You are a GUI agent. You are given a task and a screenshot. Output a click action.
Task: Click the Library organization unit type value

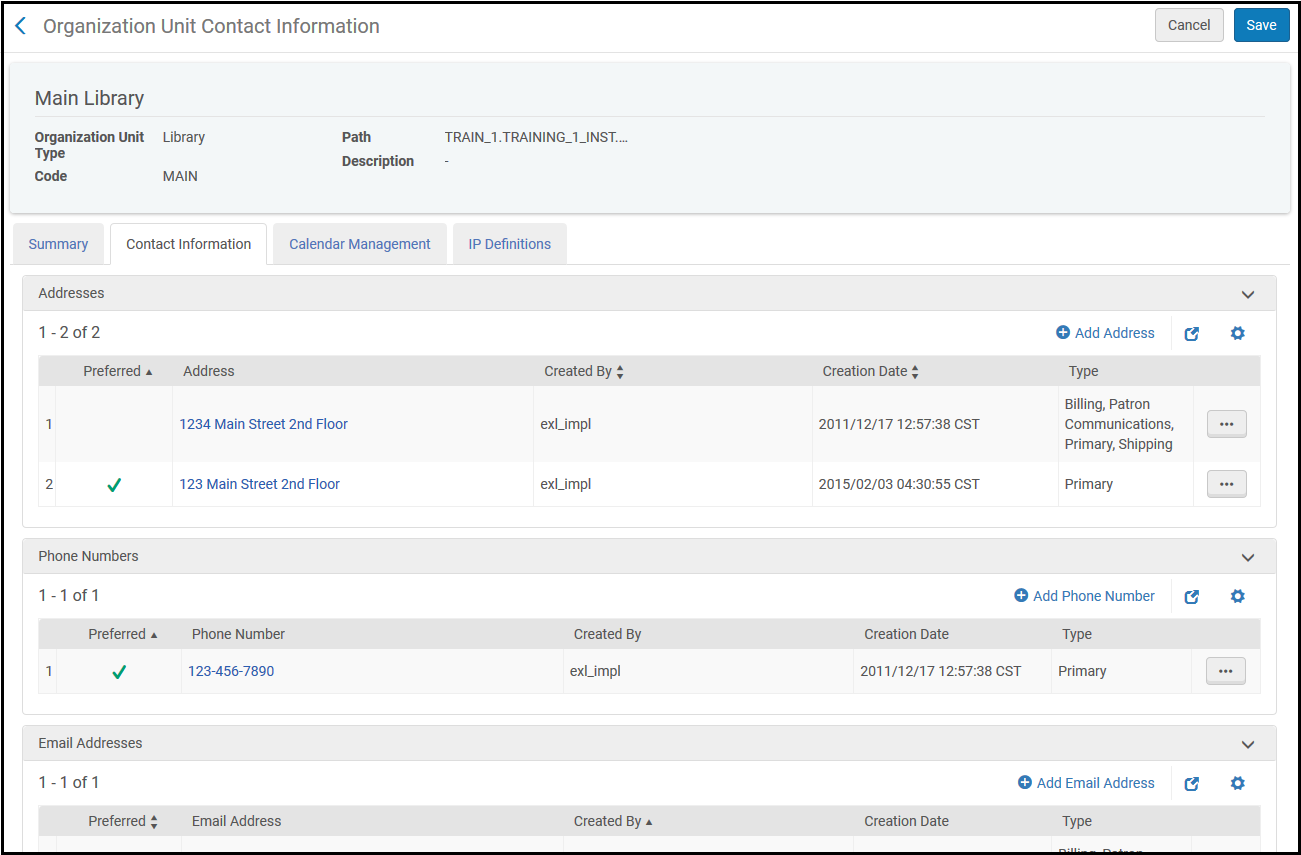click(184, 137)
